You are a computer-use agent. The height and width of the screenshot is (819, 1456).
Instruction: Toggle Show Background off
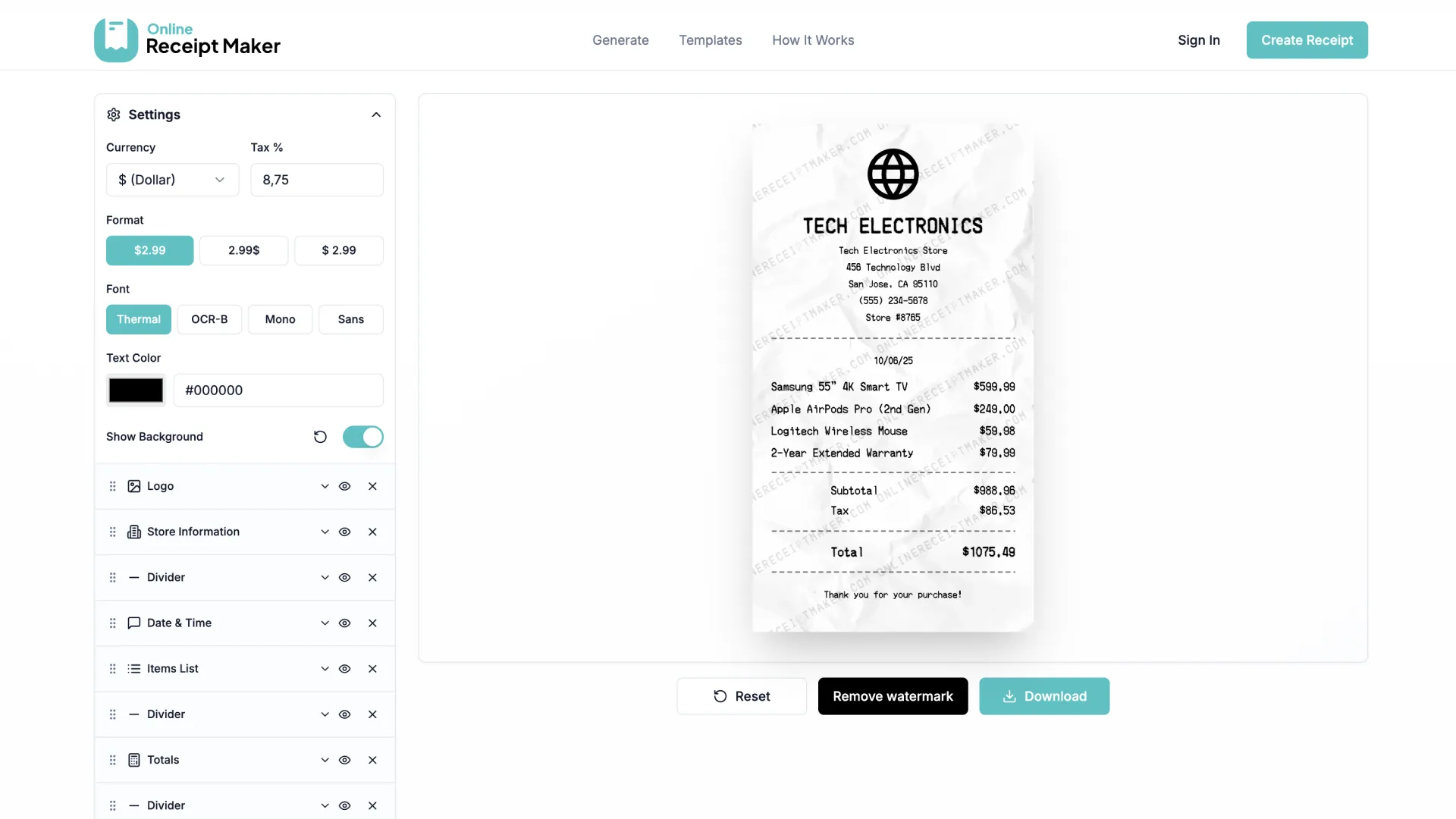click(362, 437)
